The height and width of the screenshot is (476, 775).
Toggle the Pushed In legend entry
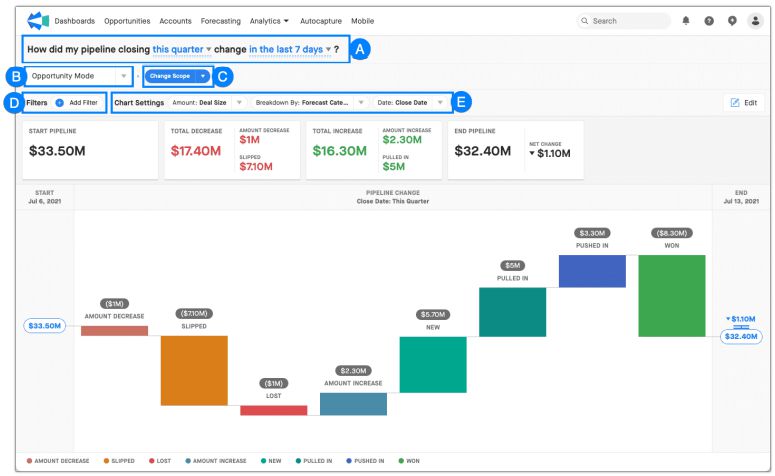pyautogui.click(x=365, y=461)
